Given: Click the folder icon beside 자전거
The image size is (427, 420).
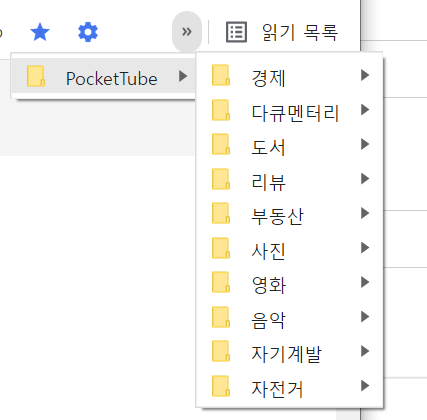Looking at the screenshot, I should point(221,386).
